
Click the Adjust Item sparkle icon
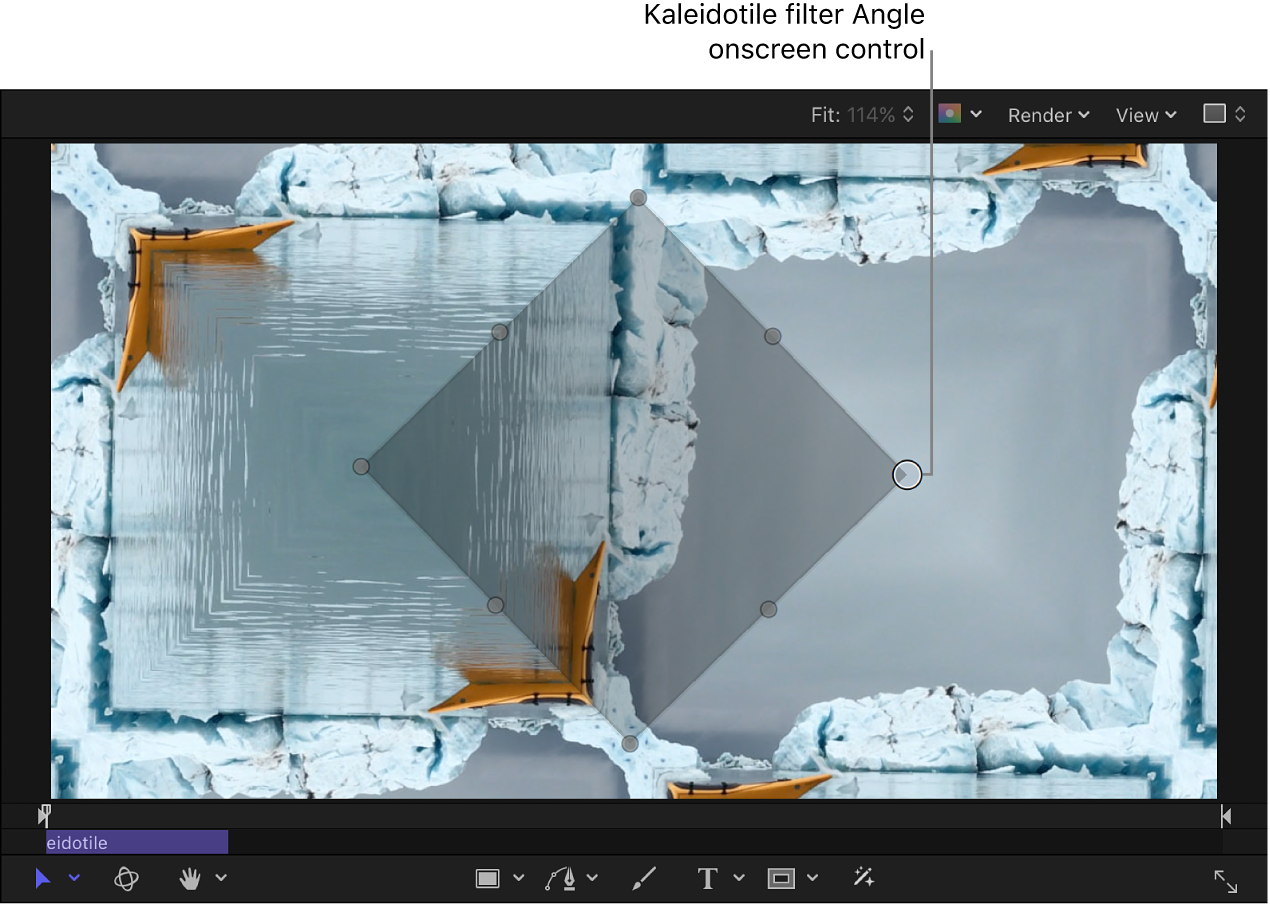tap(864, 878)
